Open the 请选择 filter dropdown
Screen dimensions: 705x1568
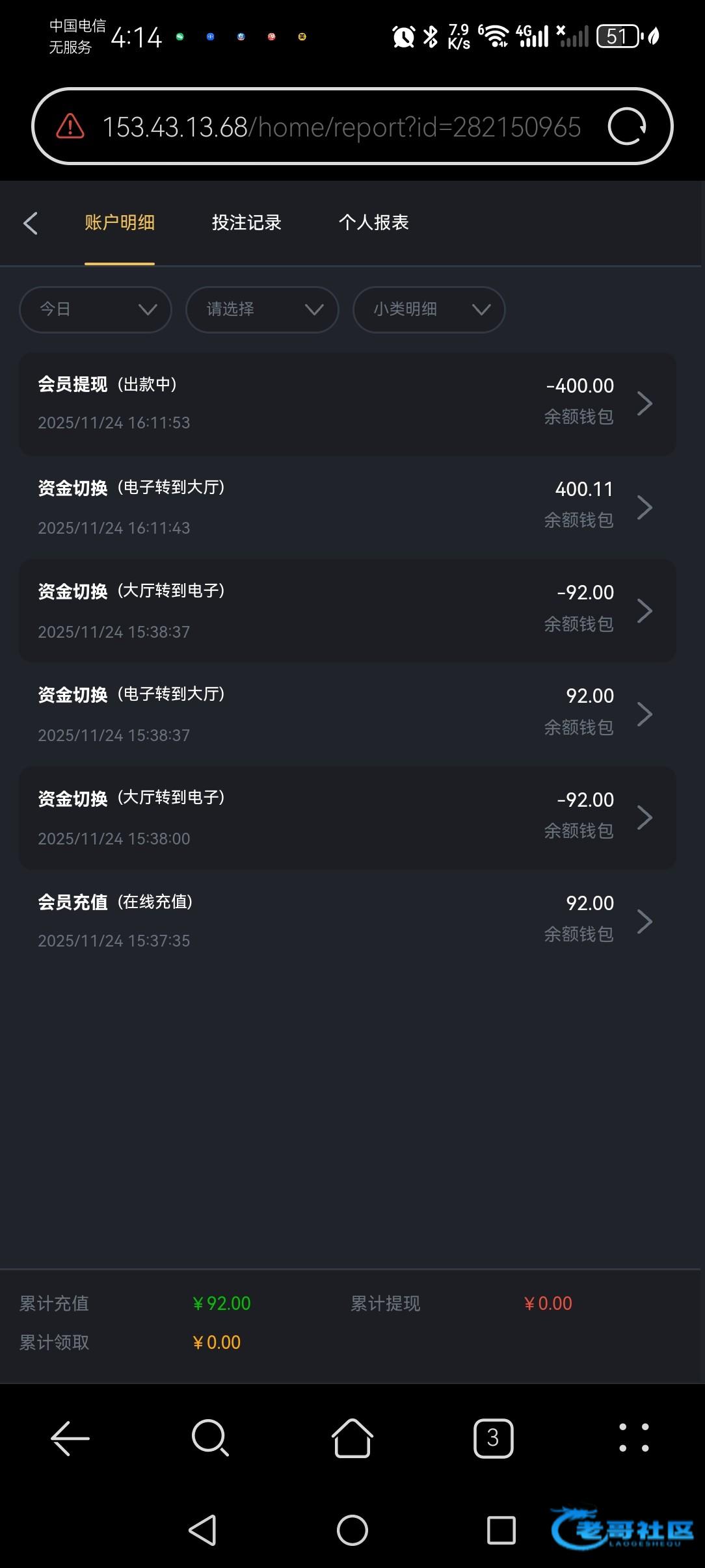coord(262,309)
